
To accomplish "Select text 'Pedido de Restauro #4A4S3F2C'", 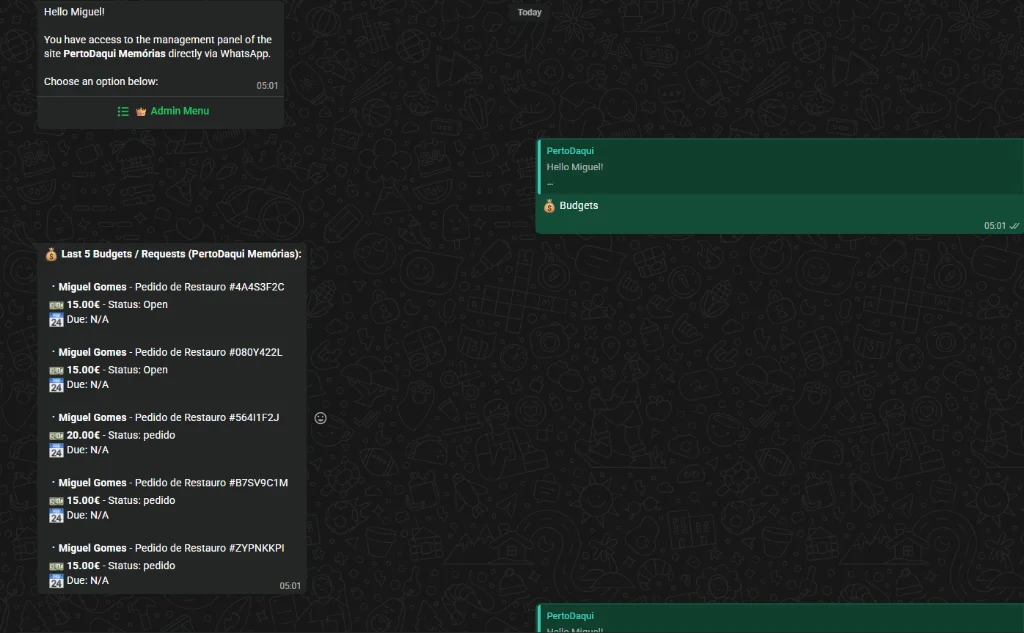I will click(210, 287).
